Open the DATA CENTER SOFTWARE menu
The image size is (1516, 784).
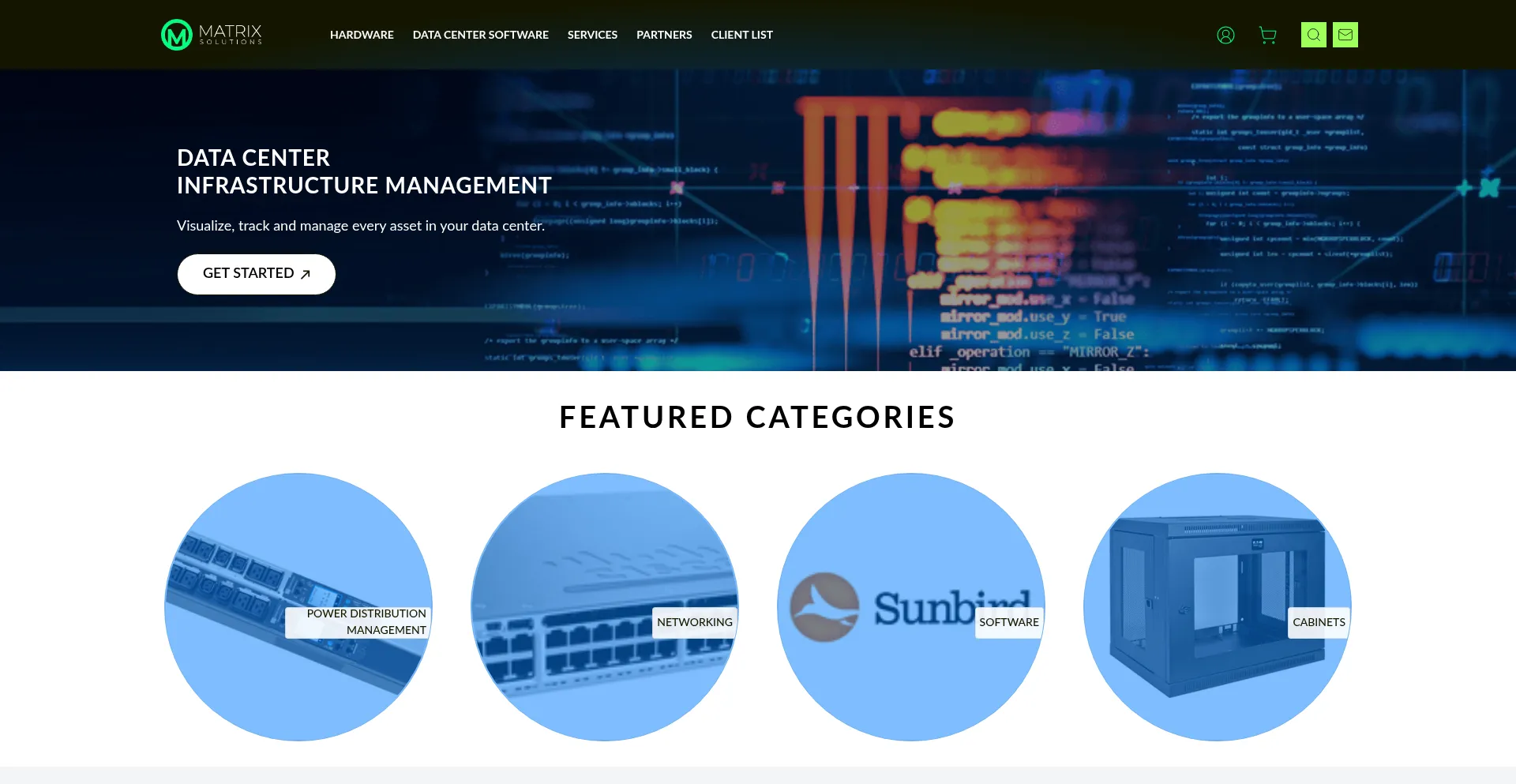(x=480, y=35)
